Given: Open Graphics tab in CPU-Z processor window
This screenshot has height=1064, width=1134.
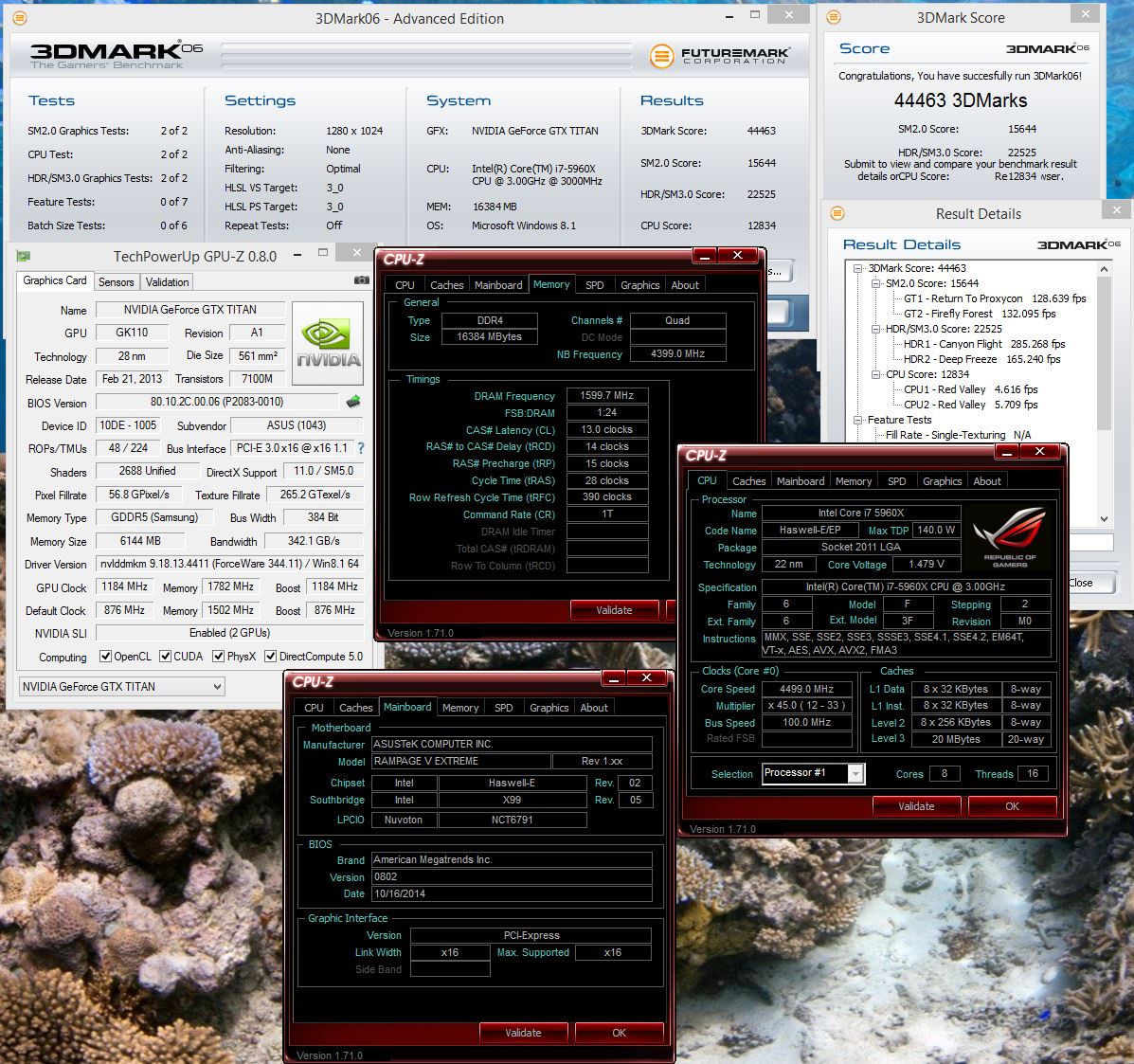Looking at the screenshot, I should (x=943, y=481).
